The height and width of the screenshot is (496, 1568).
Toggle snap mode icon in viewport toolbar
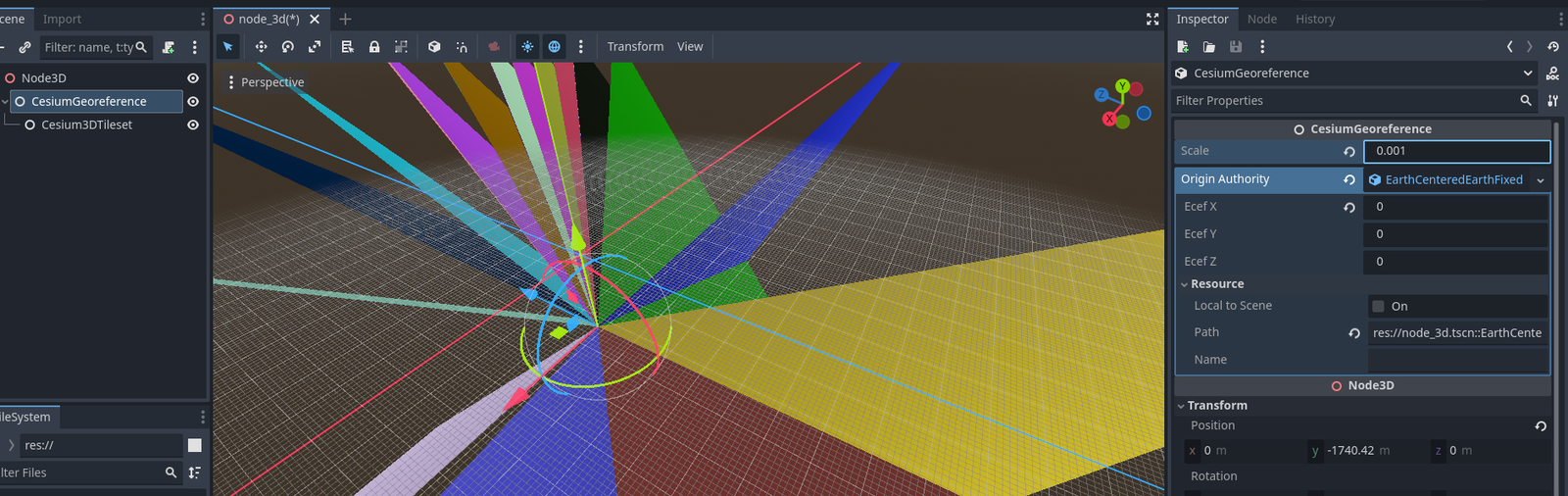click(462, 46)
